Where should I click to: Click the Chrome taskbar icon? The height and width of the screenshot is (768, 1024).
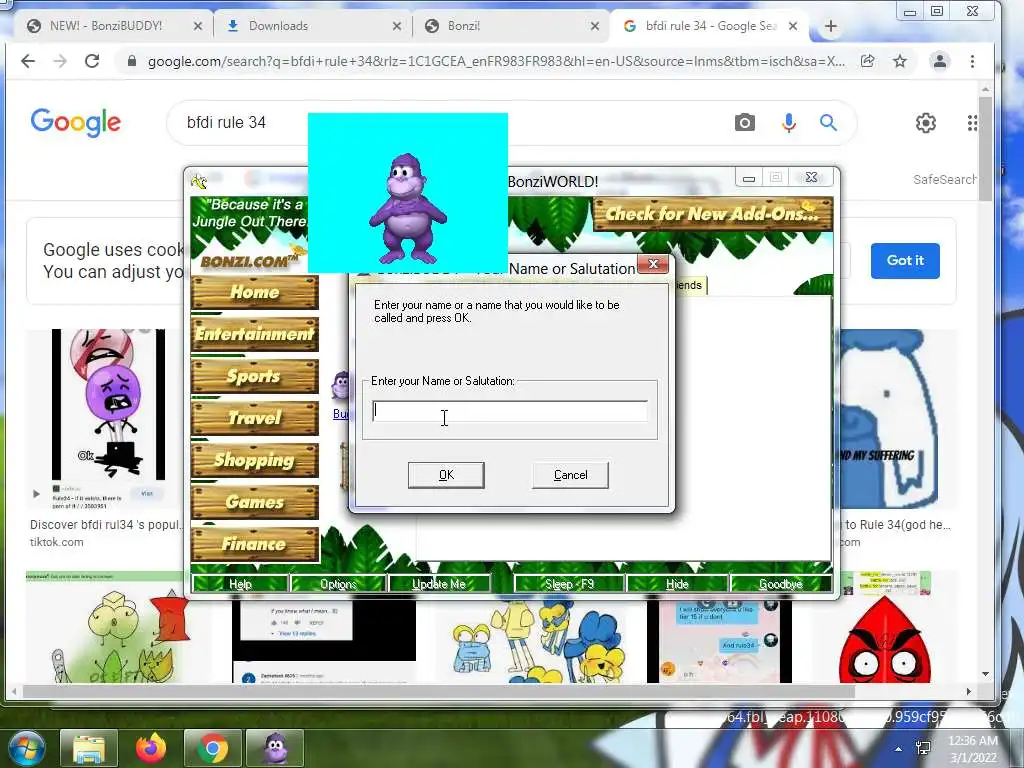212,748
